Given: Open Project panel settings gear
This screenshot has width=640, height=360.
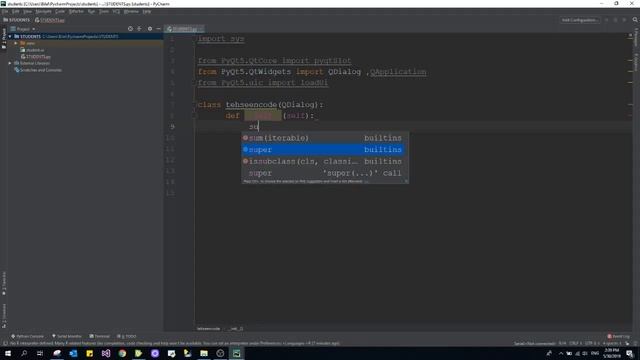Looking at the screenshot, I should (150, 29).
